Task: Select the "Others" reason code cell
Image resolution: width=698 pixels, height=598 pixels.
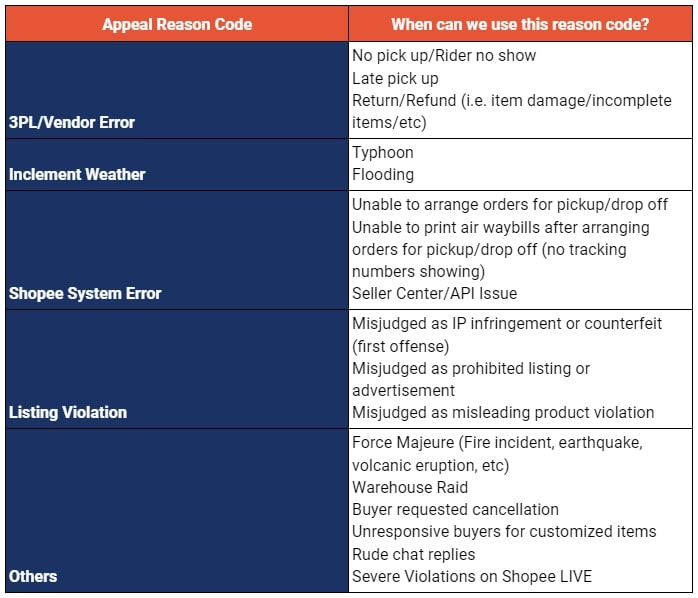Action: [33, 576]
